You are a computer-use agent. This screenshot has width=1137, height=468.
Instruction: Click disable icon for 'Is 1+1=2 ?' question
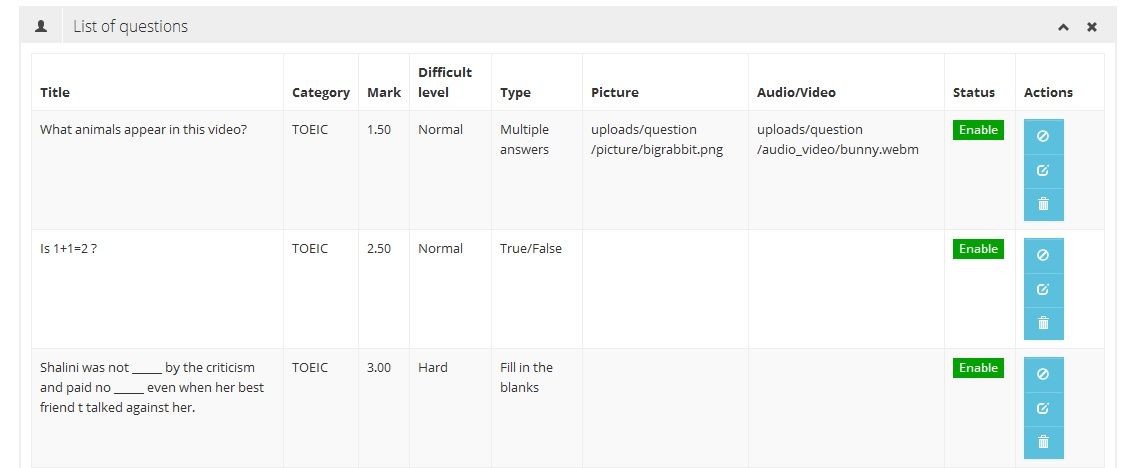point(1043,255)
